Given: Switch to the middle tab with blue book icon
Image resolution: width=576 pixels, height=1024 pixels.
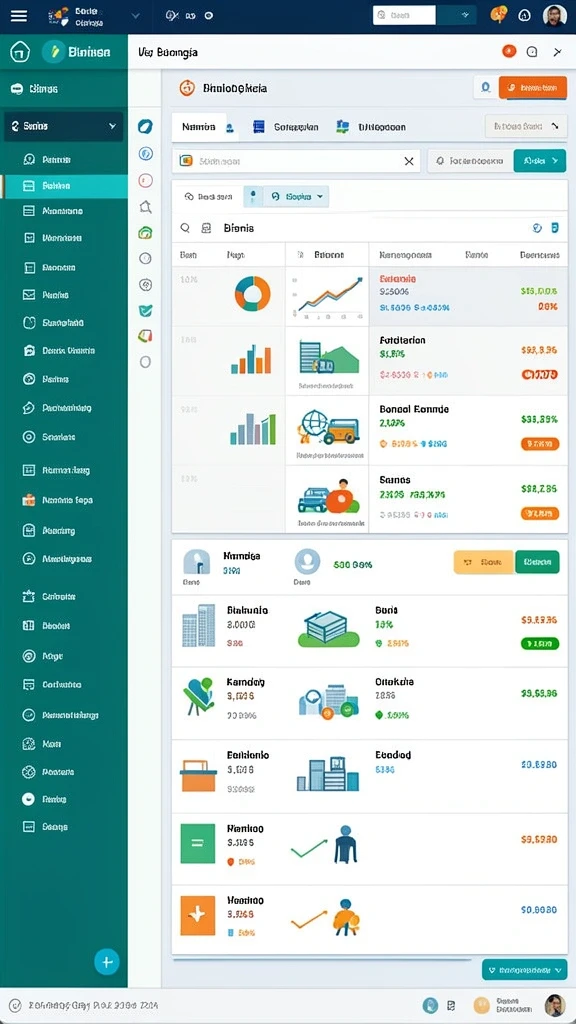Looking at the screenshot, I should click(x=285, y=127).
